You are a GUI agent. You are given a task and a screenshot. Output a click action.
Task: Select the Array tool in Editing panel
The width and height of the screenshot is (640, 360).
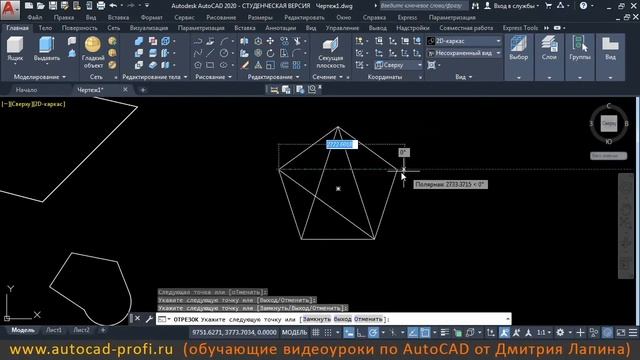click(296, 65)
